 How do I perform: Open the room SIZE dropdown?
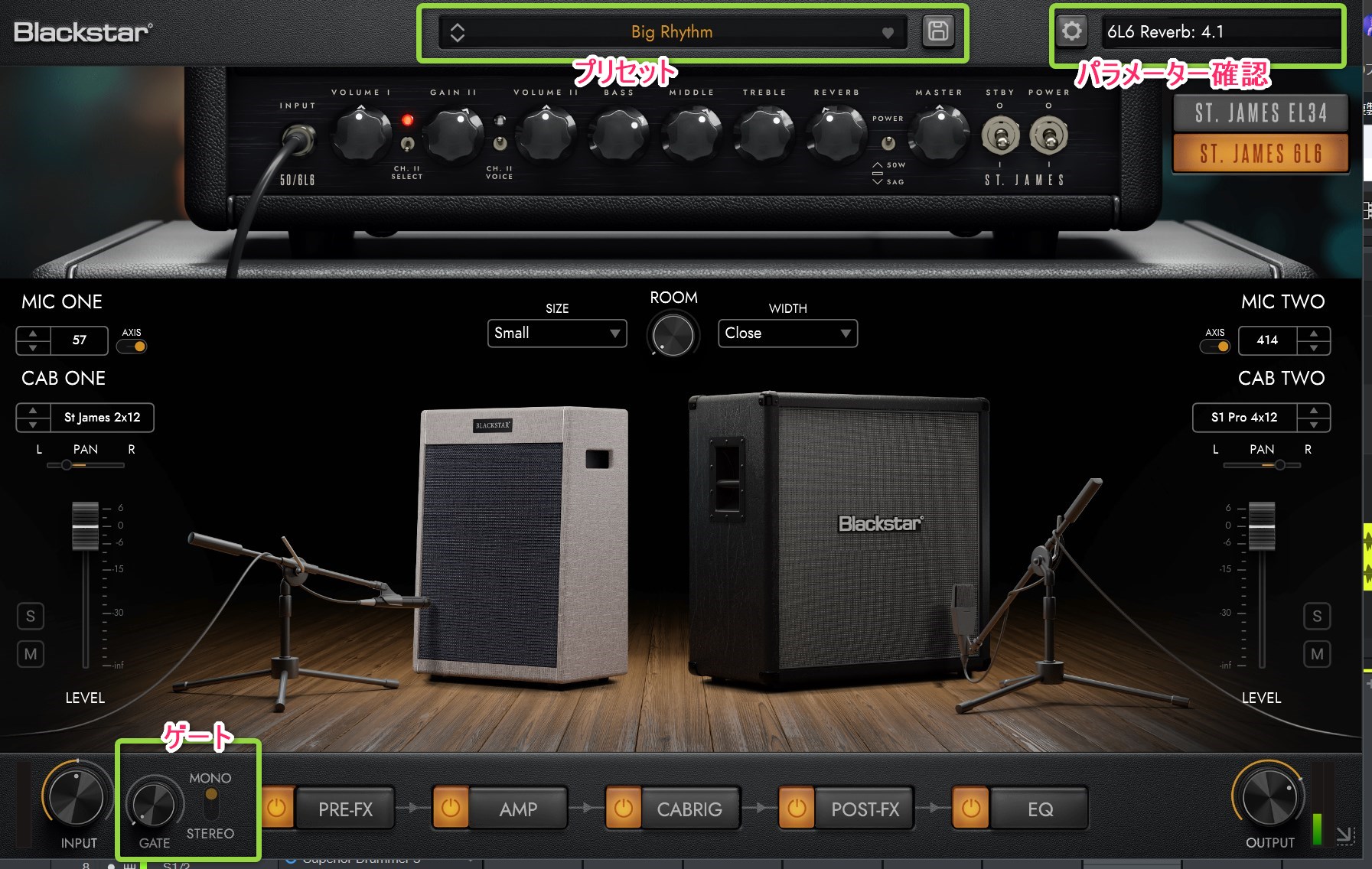(556, 334)
